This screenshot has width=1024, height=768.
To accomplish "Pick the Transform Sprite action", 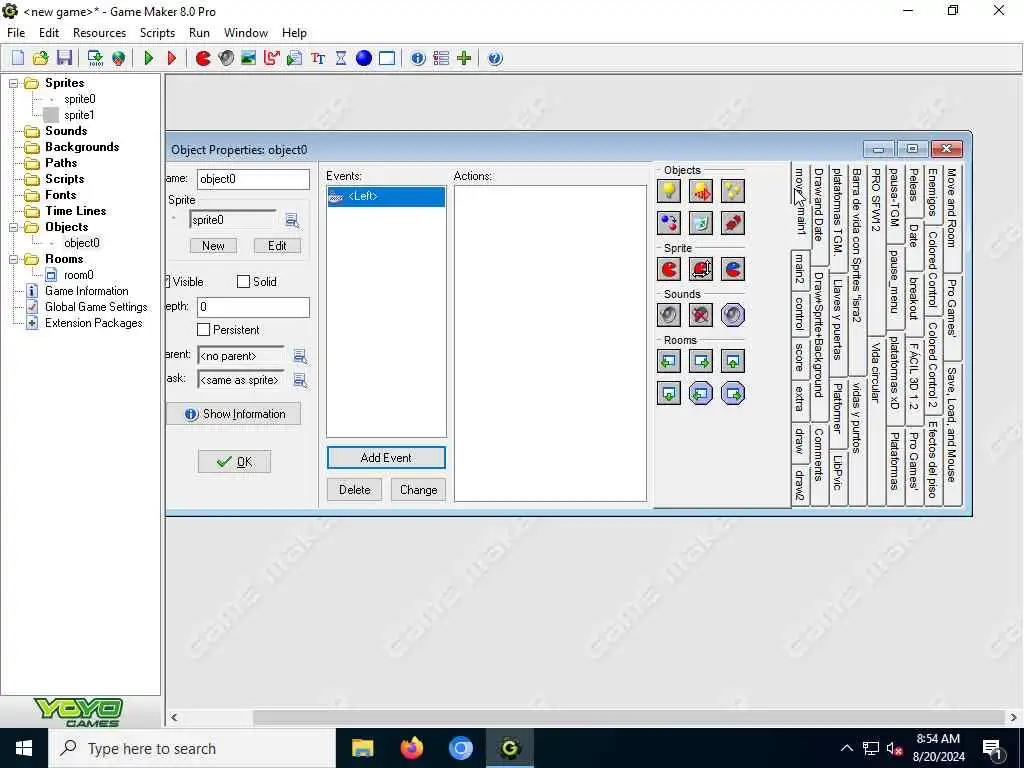I will (x=701, y=269).
